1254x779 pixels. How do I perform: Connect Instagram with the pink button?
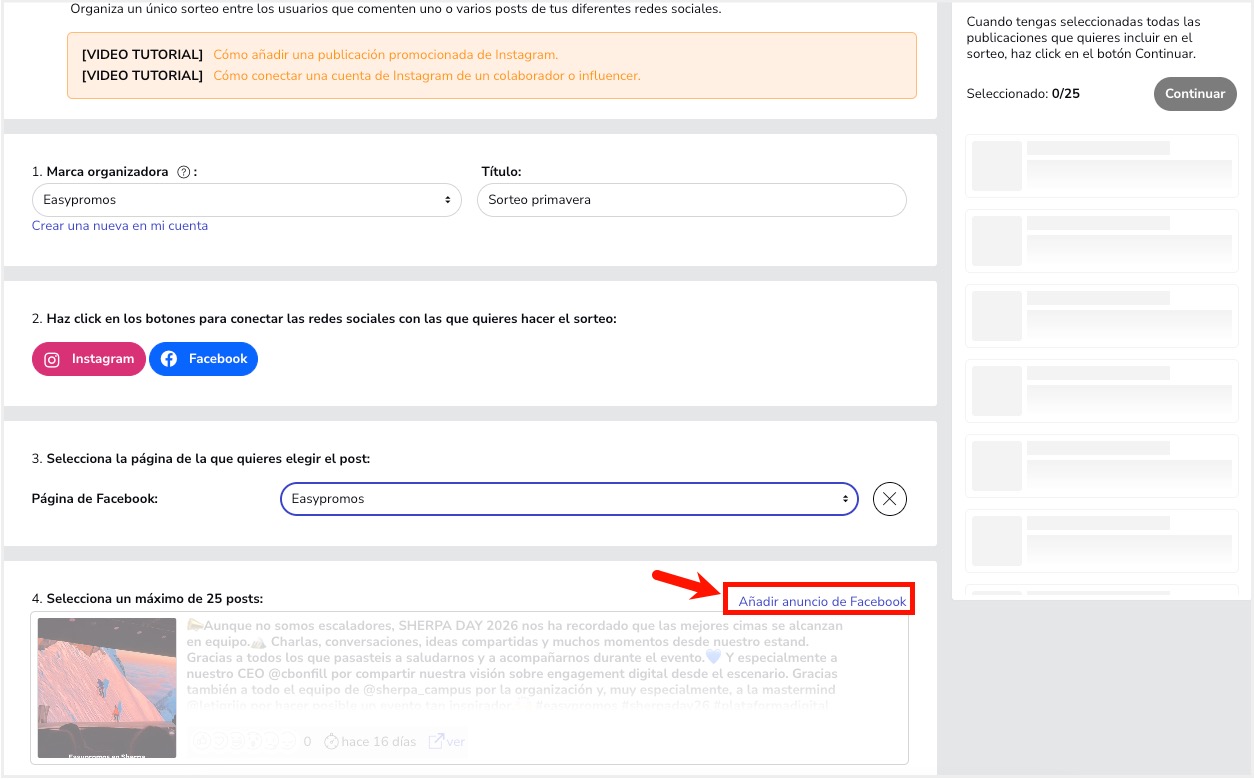[x=89, y=359]
